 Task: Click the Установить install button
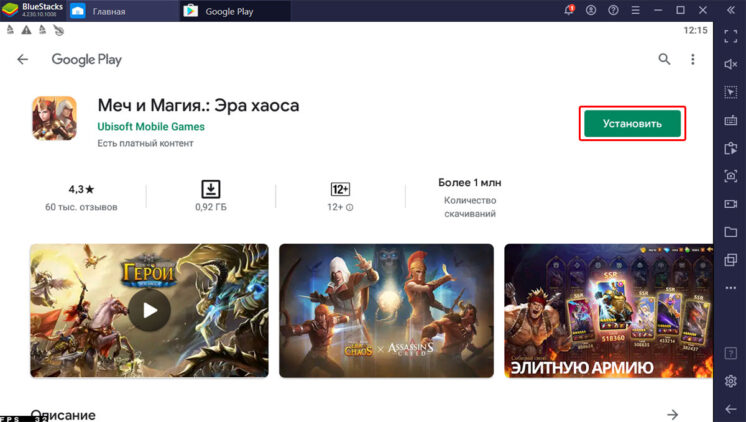[632, 124]
